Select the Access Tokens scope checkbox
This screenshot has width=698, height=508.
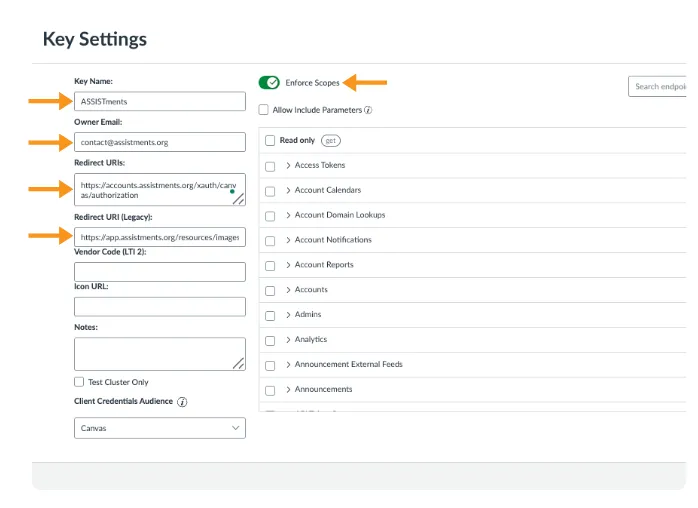270,166
